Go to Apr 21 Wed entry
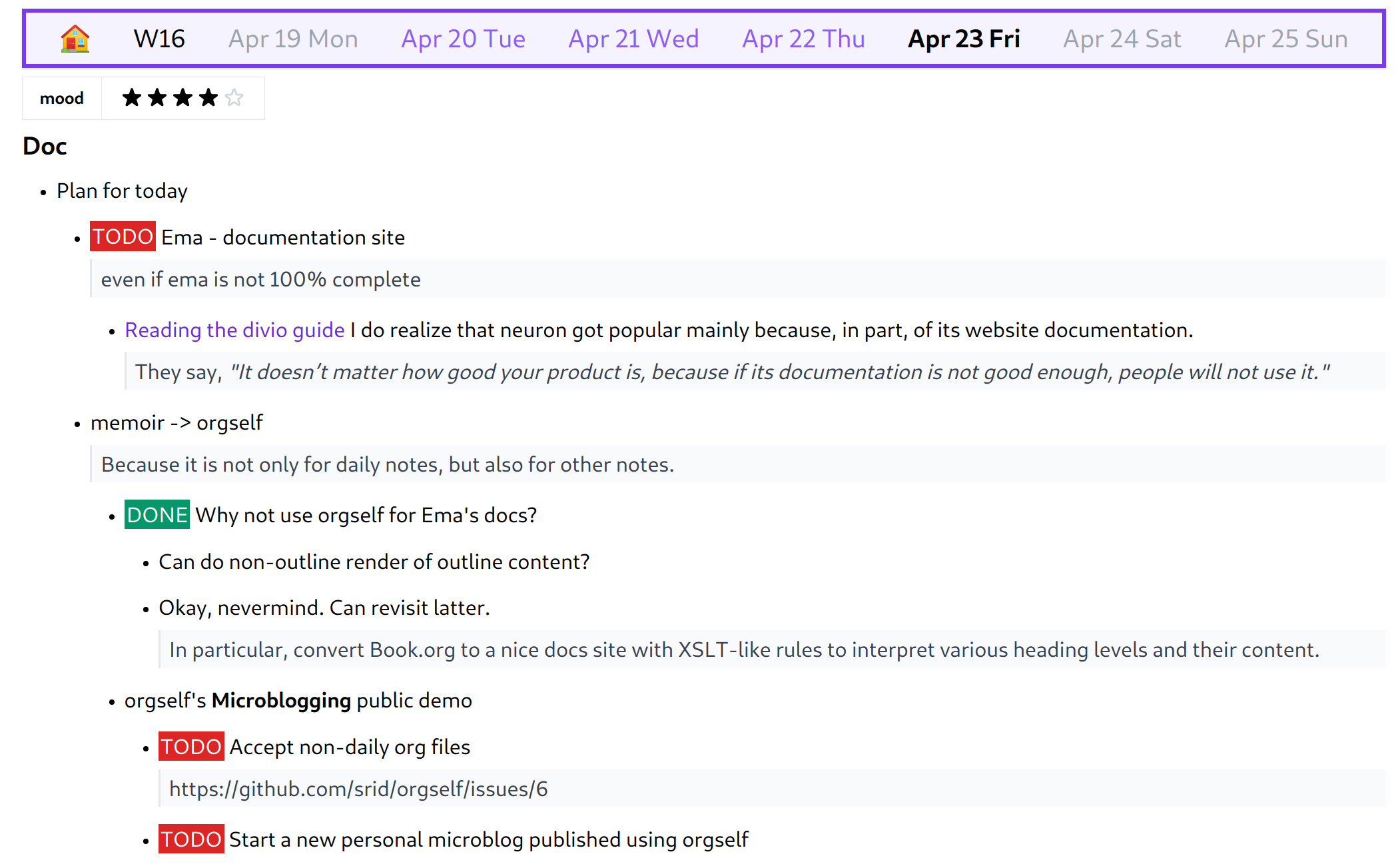 tap(633, 39)
